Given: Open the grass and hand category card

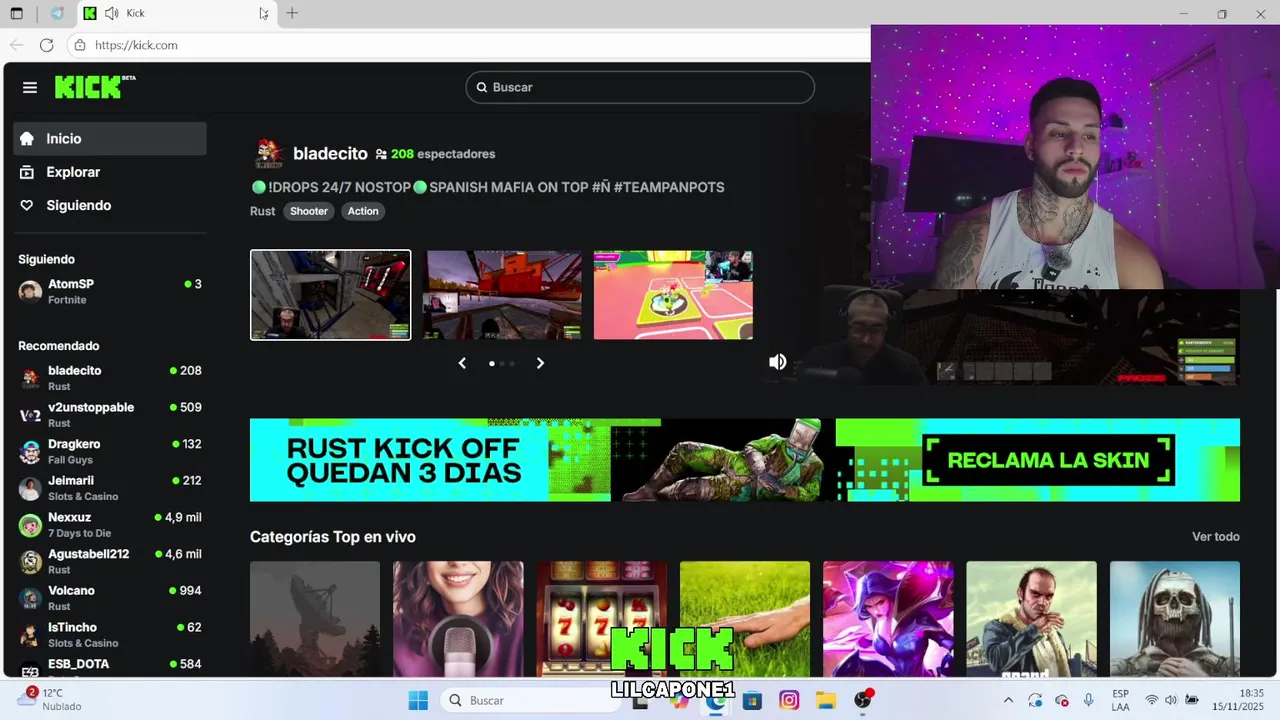Looking at the screenshot, I should (745, 619).
